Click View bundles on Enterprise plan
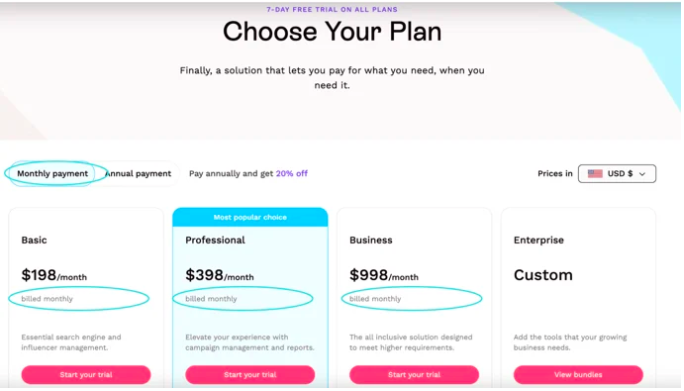The image size is (684, 391). [x=578, y=375]
